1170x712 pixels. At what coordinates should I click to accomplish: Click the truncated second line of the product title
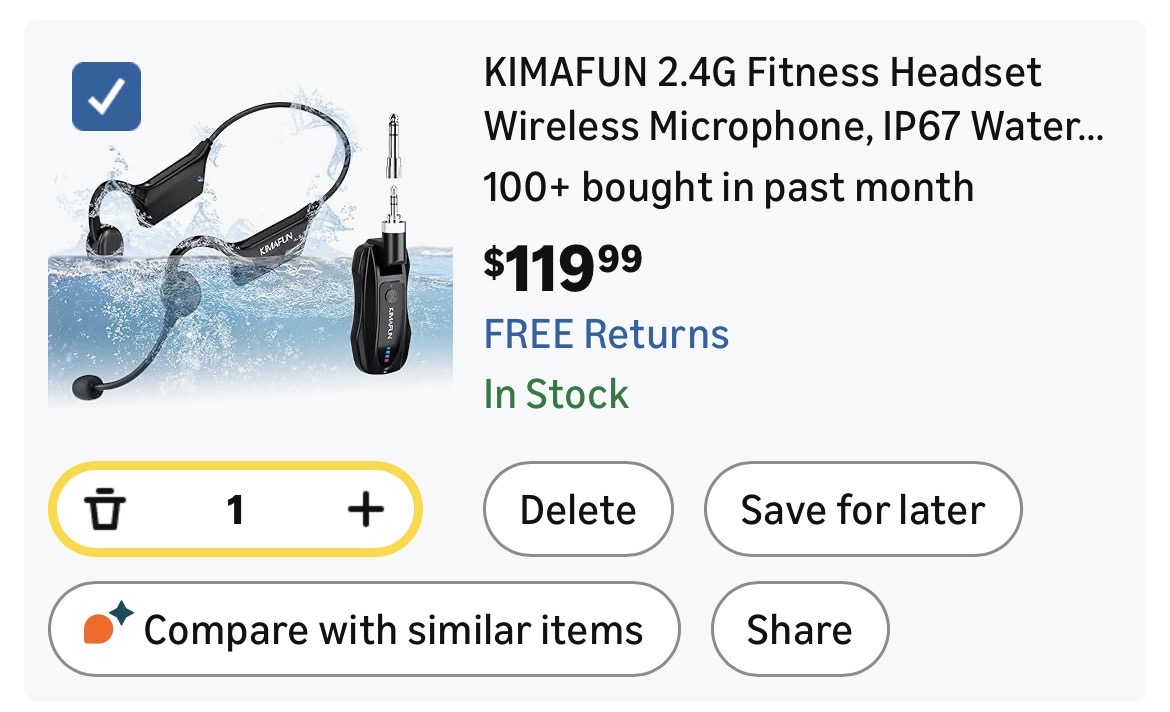coord(793,127)
